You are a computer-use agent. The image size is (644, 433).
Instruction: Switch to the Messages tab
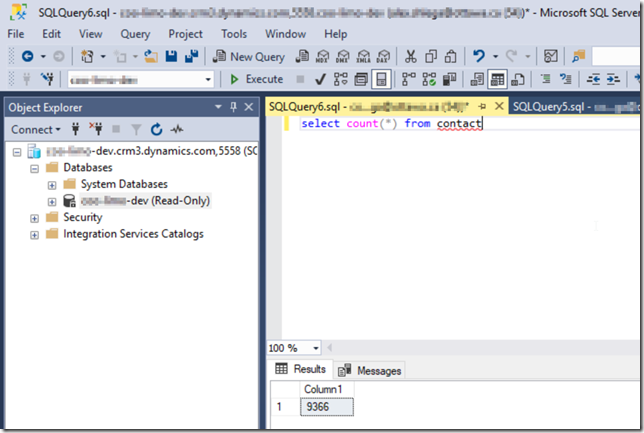371,371
